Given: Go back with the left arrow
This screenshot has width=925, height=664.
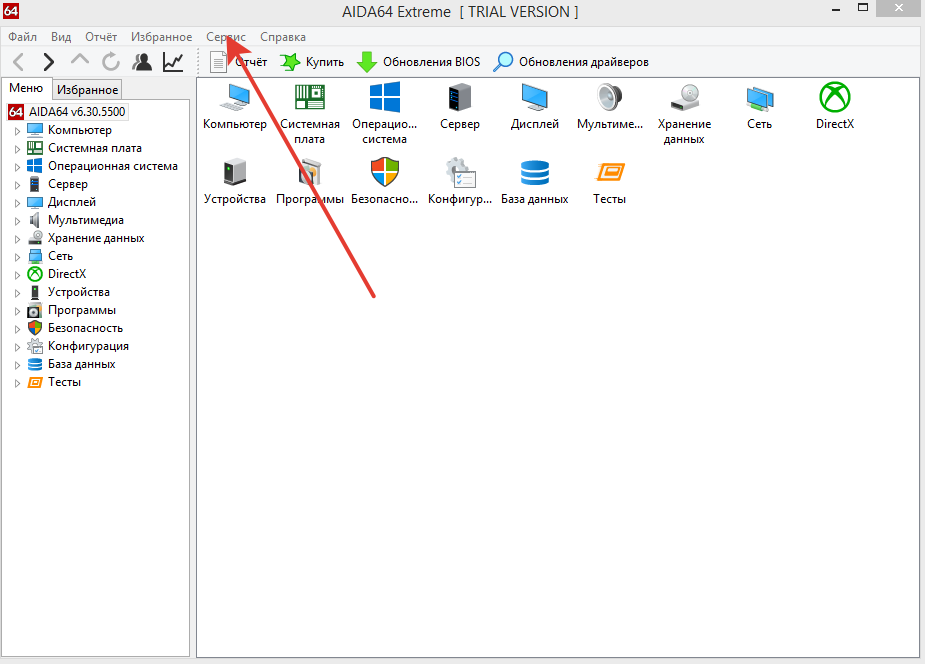Looking at the screenshot, I should point(18,62).
